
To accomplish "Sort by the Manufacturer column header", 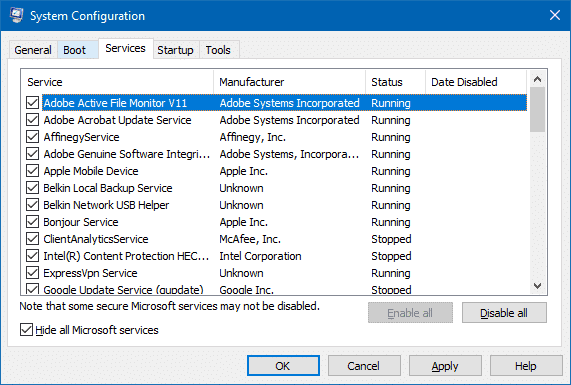I will [290, 82].
